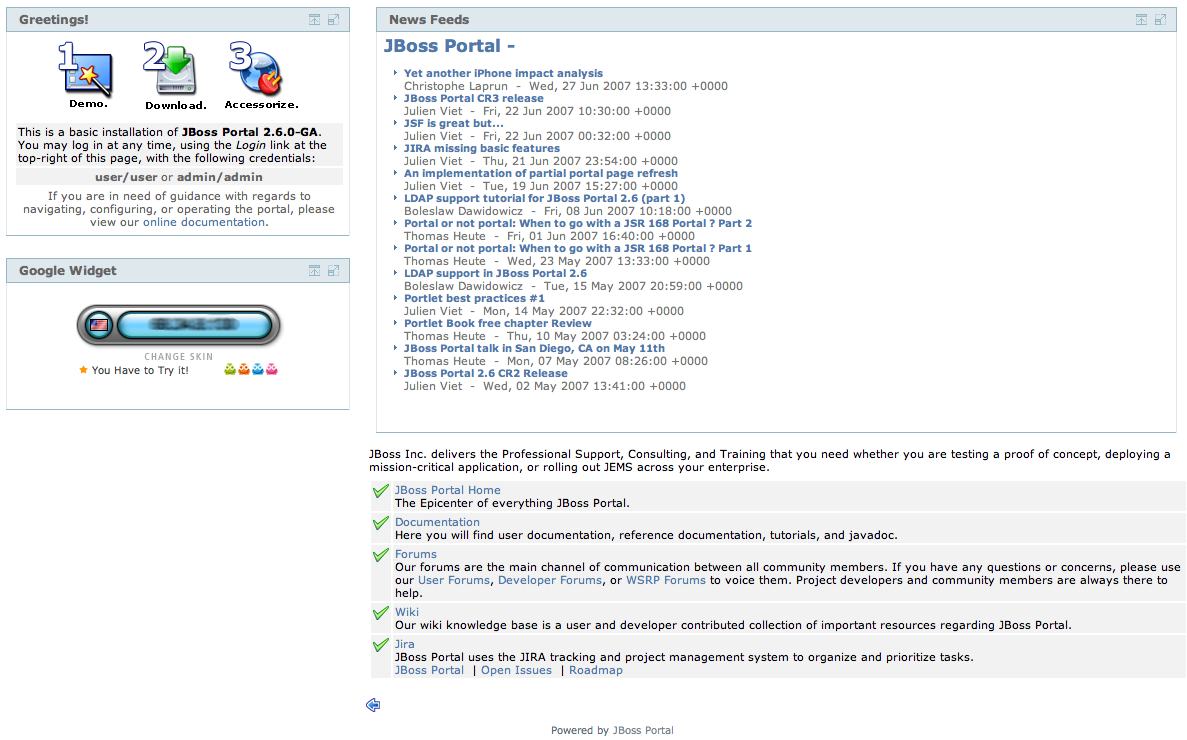This screenshot has width=1187, height=740.
Task: Click the blue back arrow icon
Action: pyautogui.click(x=373, y=705)
